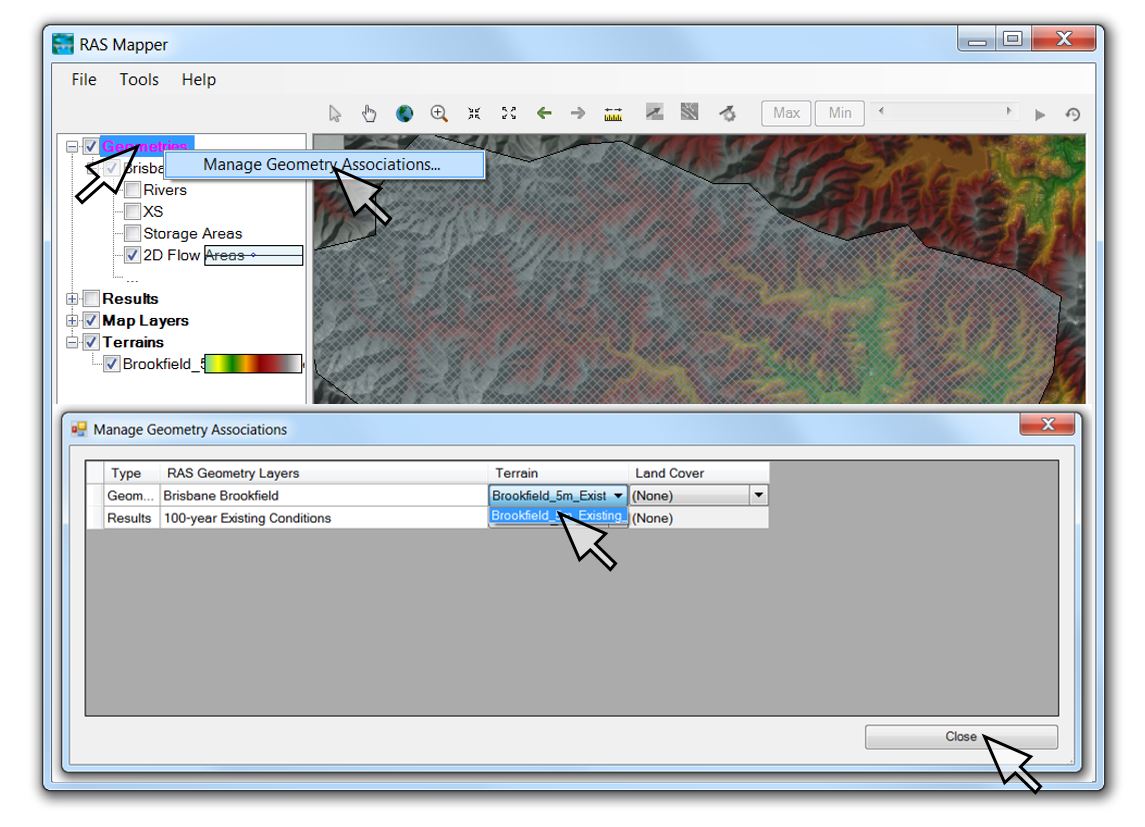Screen dimensions: 1145x827
Task: Click the RAS Mapper title bar icon
Action: point(63,44)
